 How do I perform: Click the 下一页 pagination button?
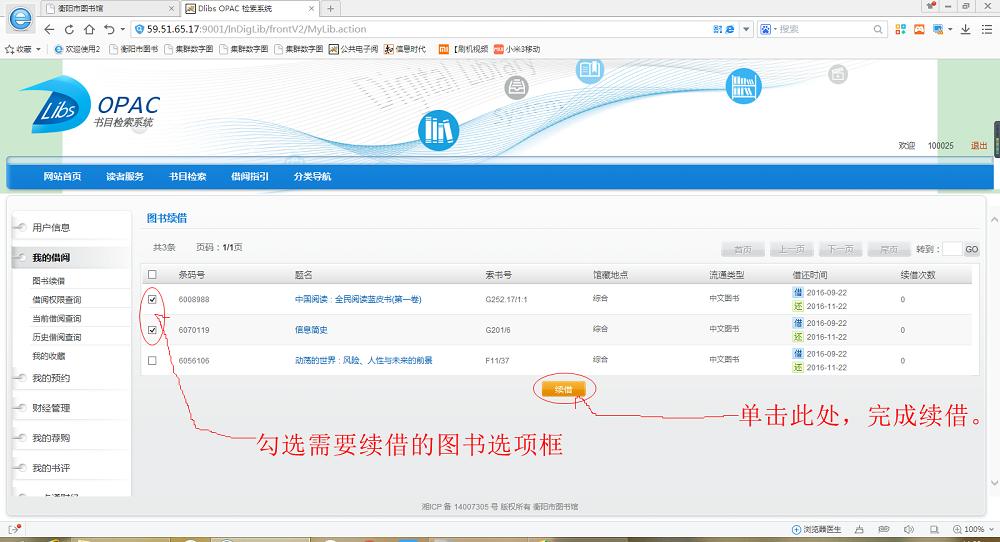click(x=841, y=249)
